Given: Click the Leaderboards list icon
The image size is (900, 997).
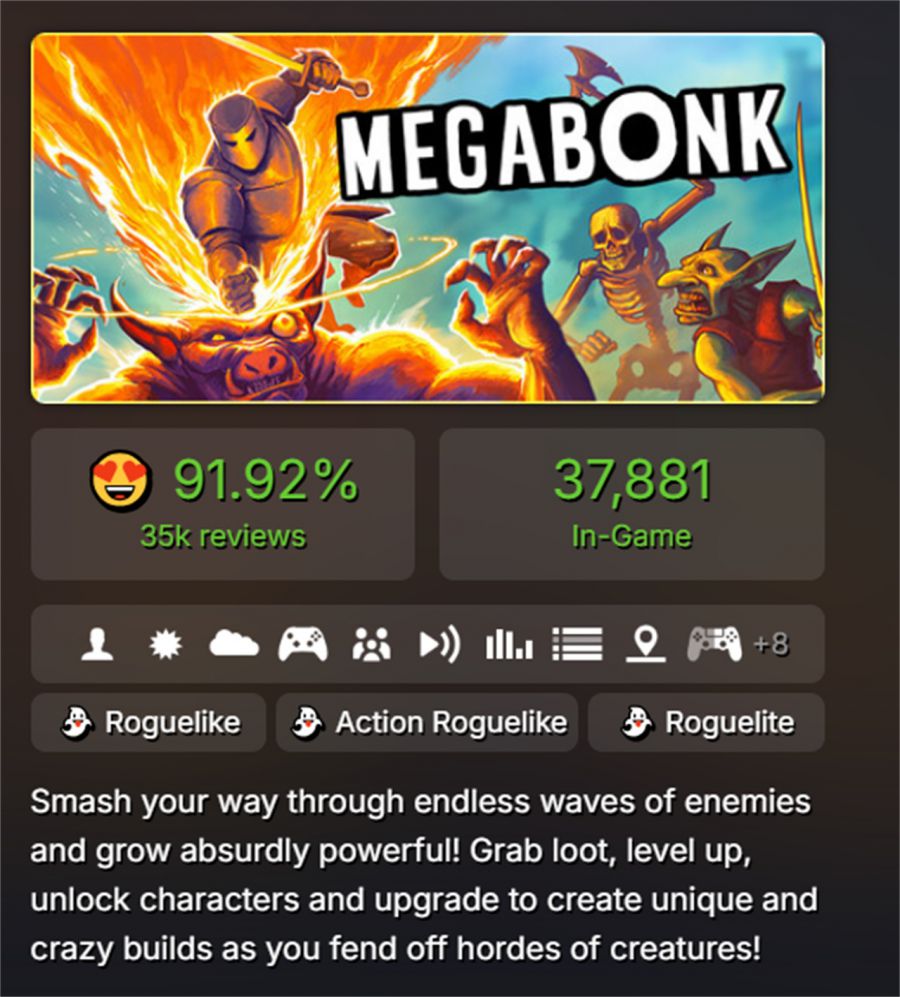Looking at the screenshot, I should [578, 644].
